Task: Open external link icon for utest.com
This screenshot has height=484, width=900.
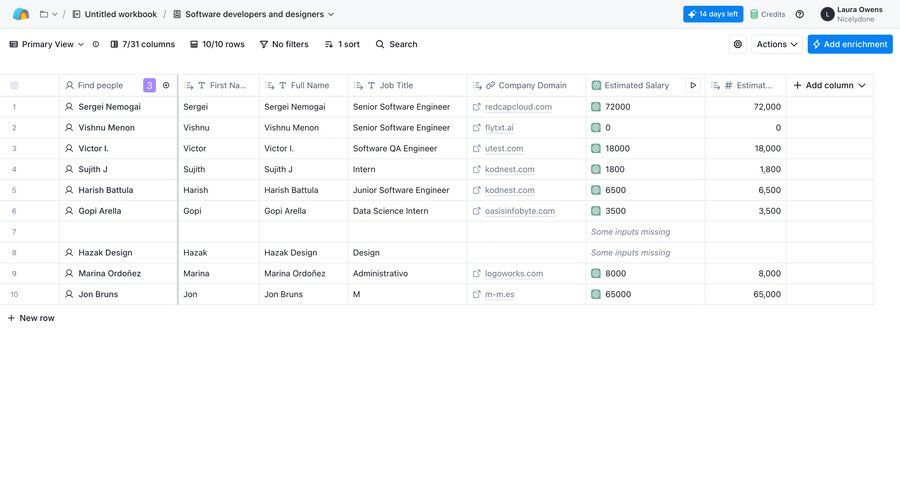Action: pyautogui.click(x=476, y=148)
